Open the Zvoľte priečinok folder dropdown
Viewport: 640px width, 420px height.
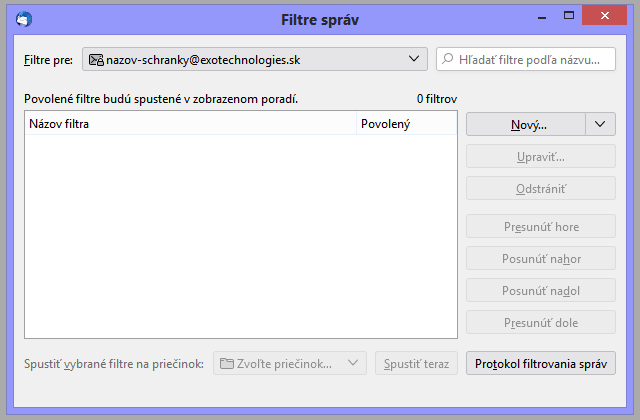(290, 363)
